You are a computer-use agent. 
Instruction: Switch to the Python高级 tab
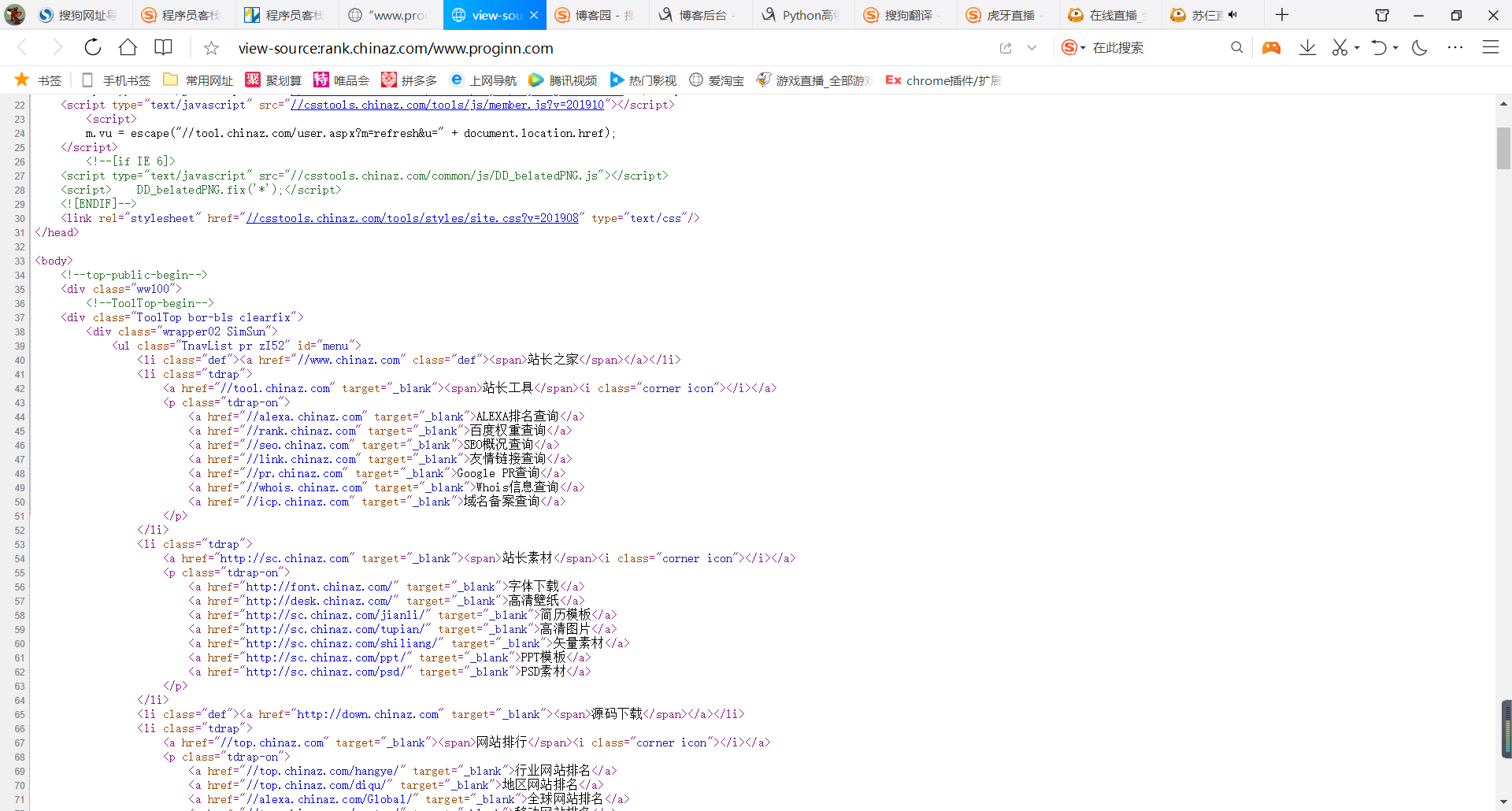click(x=802, y=15)
